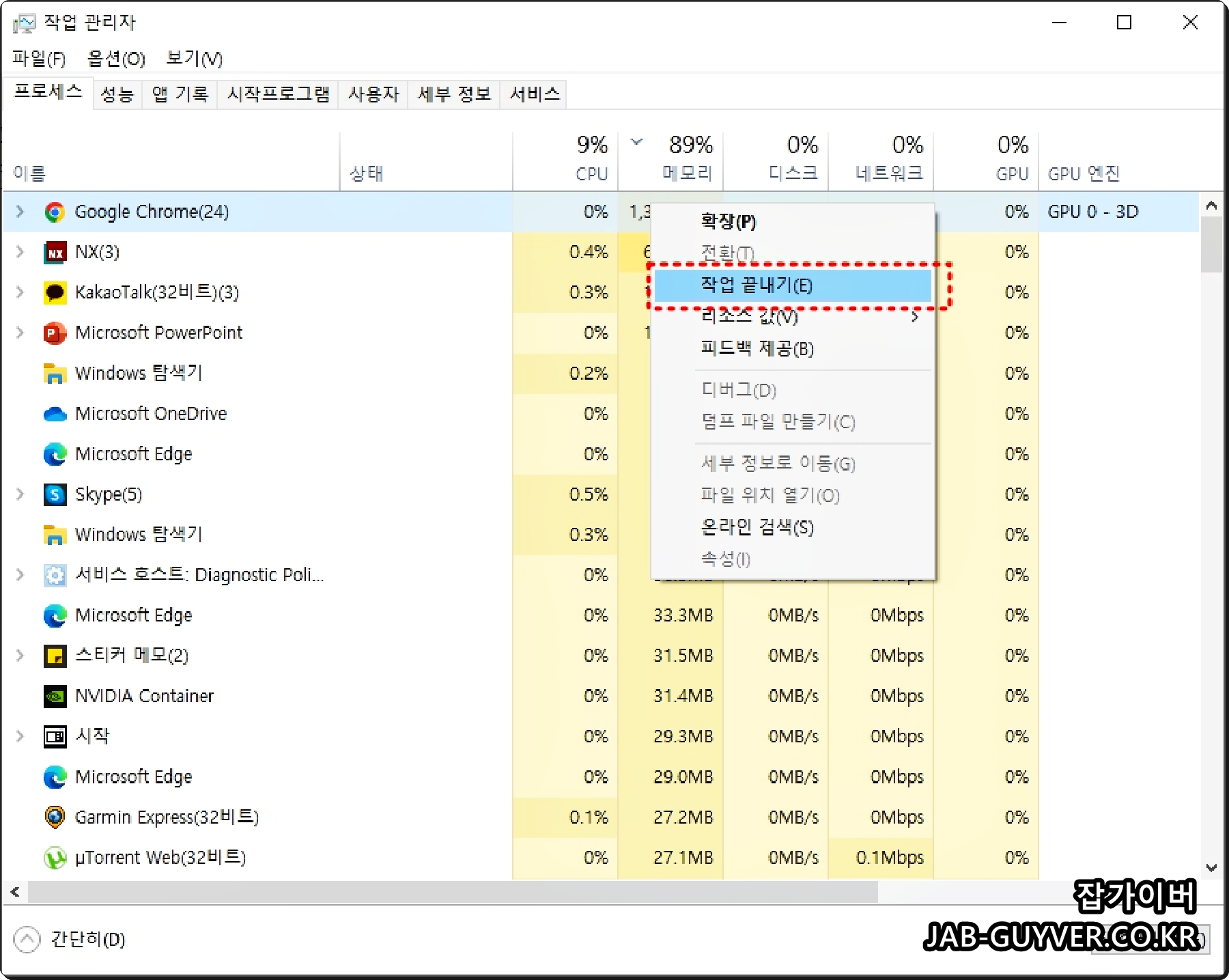Maximize the Task Manager window
1229x980 pixels.
tap(1124, 23)
